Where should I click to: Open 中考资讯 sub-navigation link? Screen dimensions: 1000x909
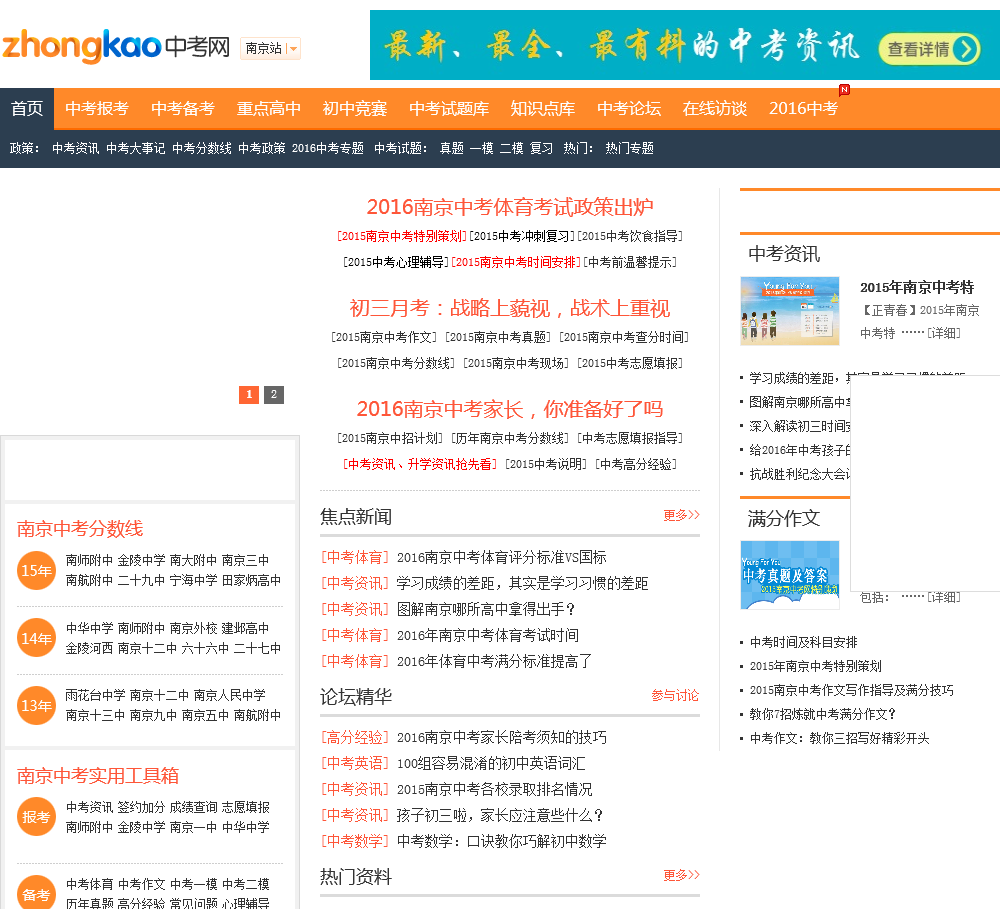tap(75, 149)
